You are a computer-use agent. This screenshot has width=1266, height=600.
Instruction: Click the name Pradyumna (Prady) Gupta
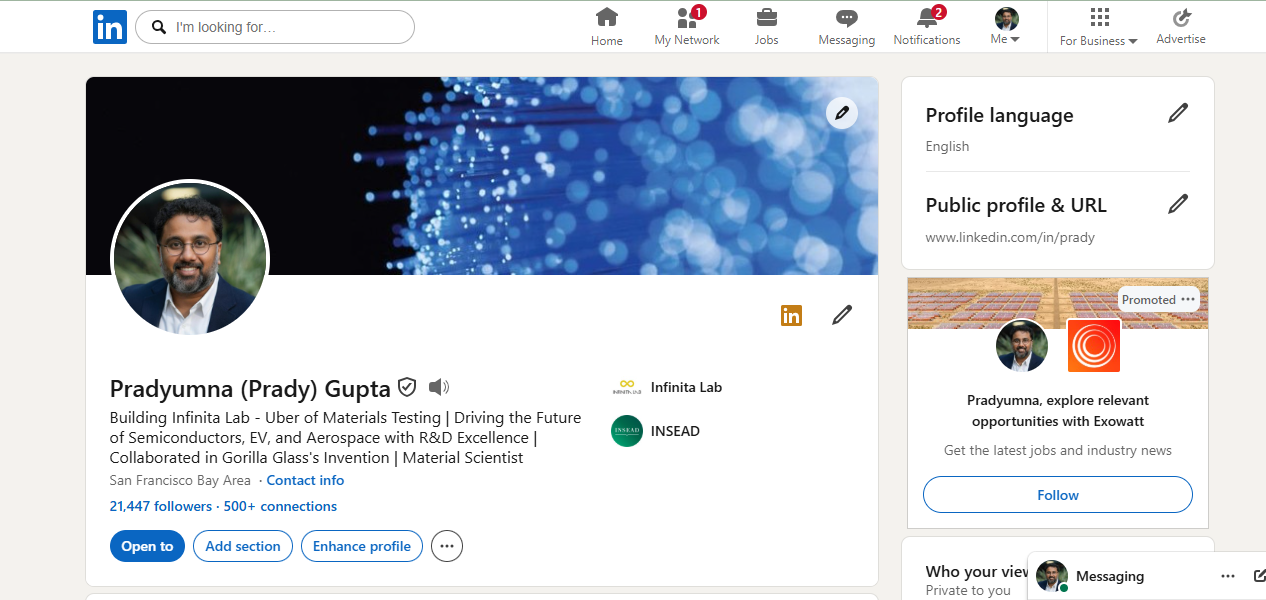pyautogui.click(x=250, y=388)
